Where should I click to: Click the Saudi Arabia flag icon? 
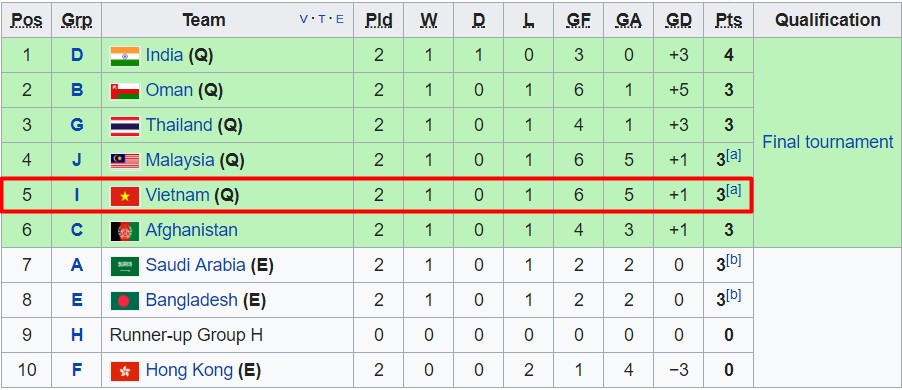coord(125,266)
